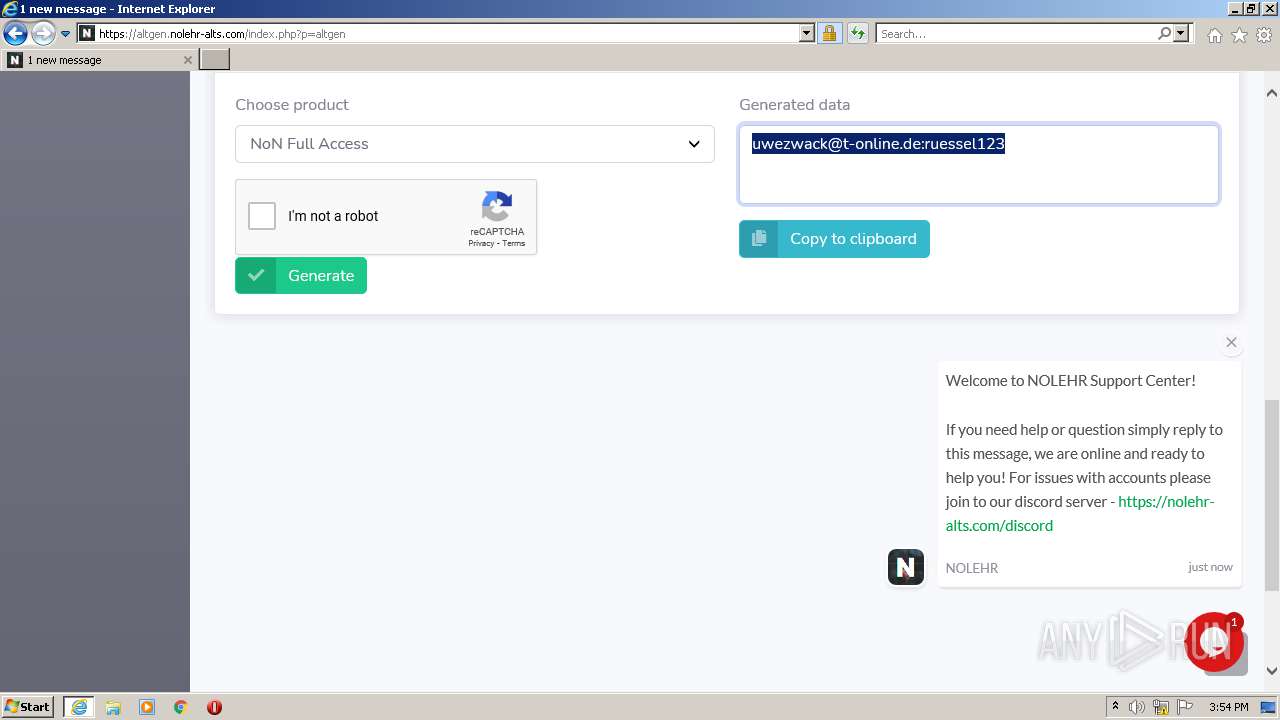The image size is (1280, 720).
Task: Click the network tray icon
Action: pyautogui.click(x=1161, y=707)
